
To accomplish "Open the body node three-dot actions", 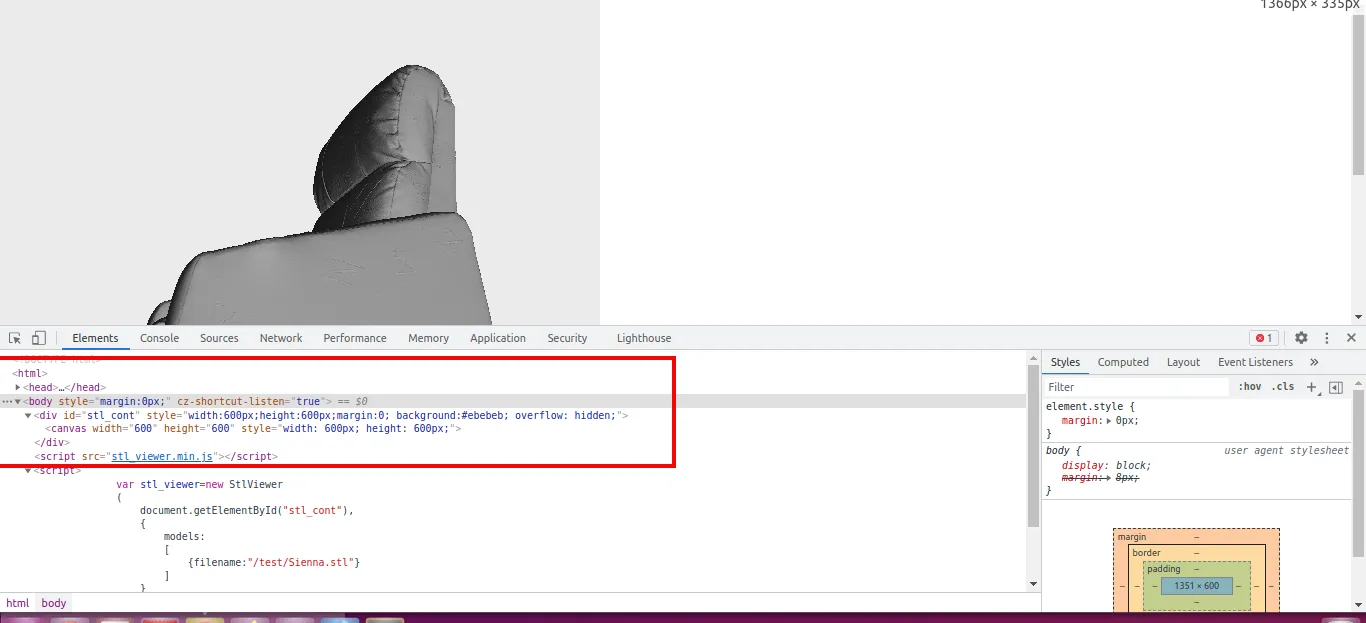I will coord(7,401).
